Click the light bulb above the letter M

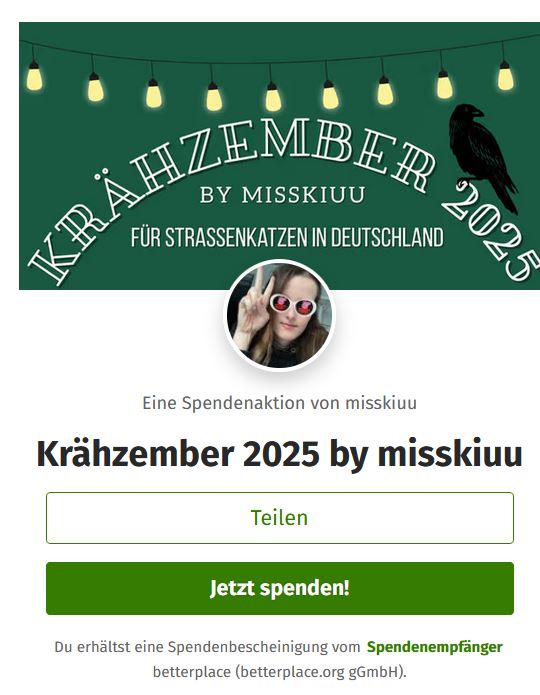click(273, 96)
